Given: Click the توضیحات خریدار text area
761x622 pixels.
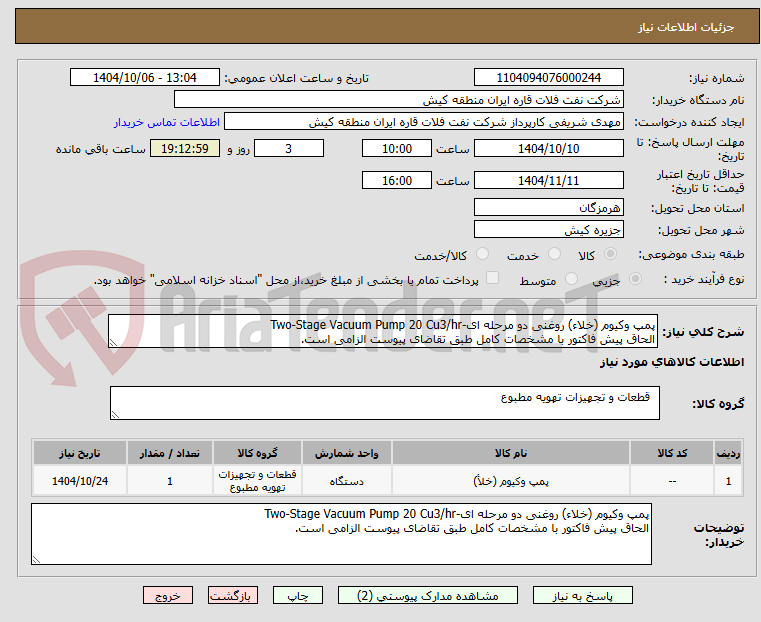Looking at the screenshot, I should 341,534.
